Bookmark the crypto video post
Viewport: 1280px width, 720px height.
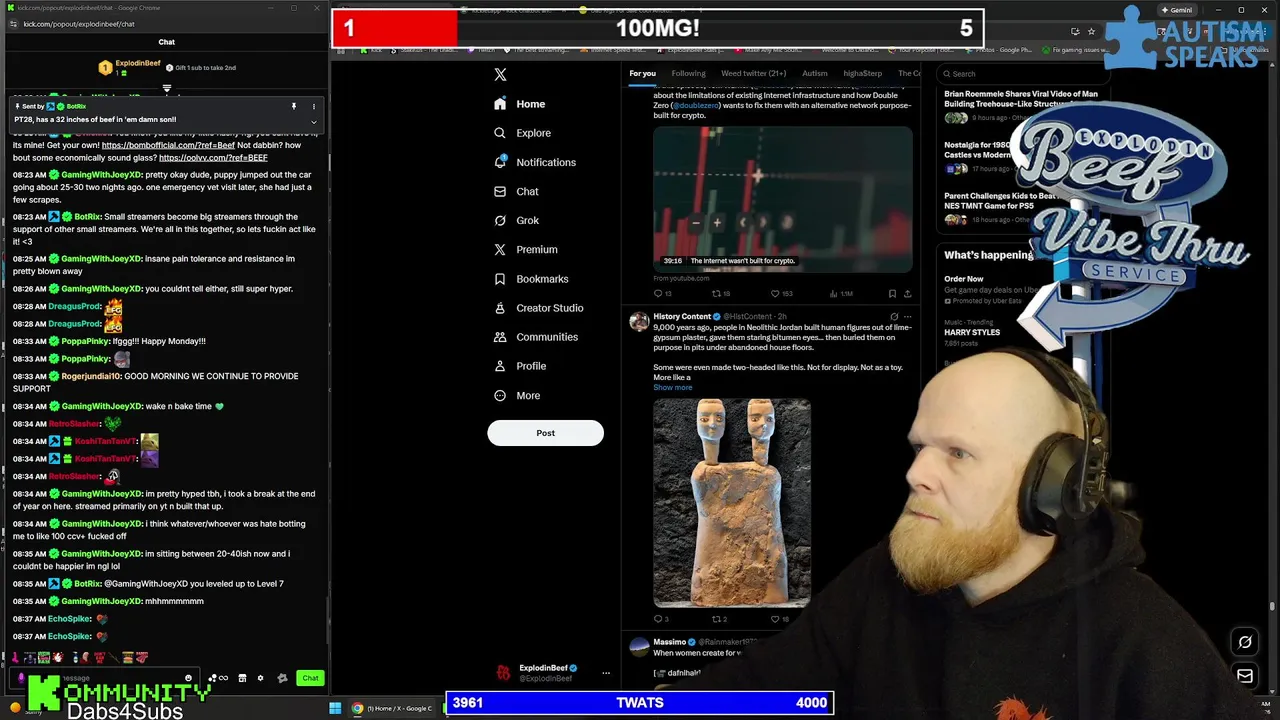point(892,294)
